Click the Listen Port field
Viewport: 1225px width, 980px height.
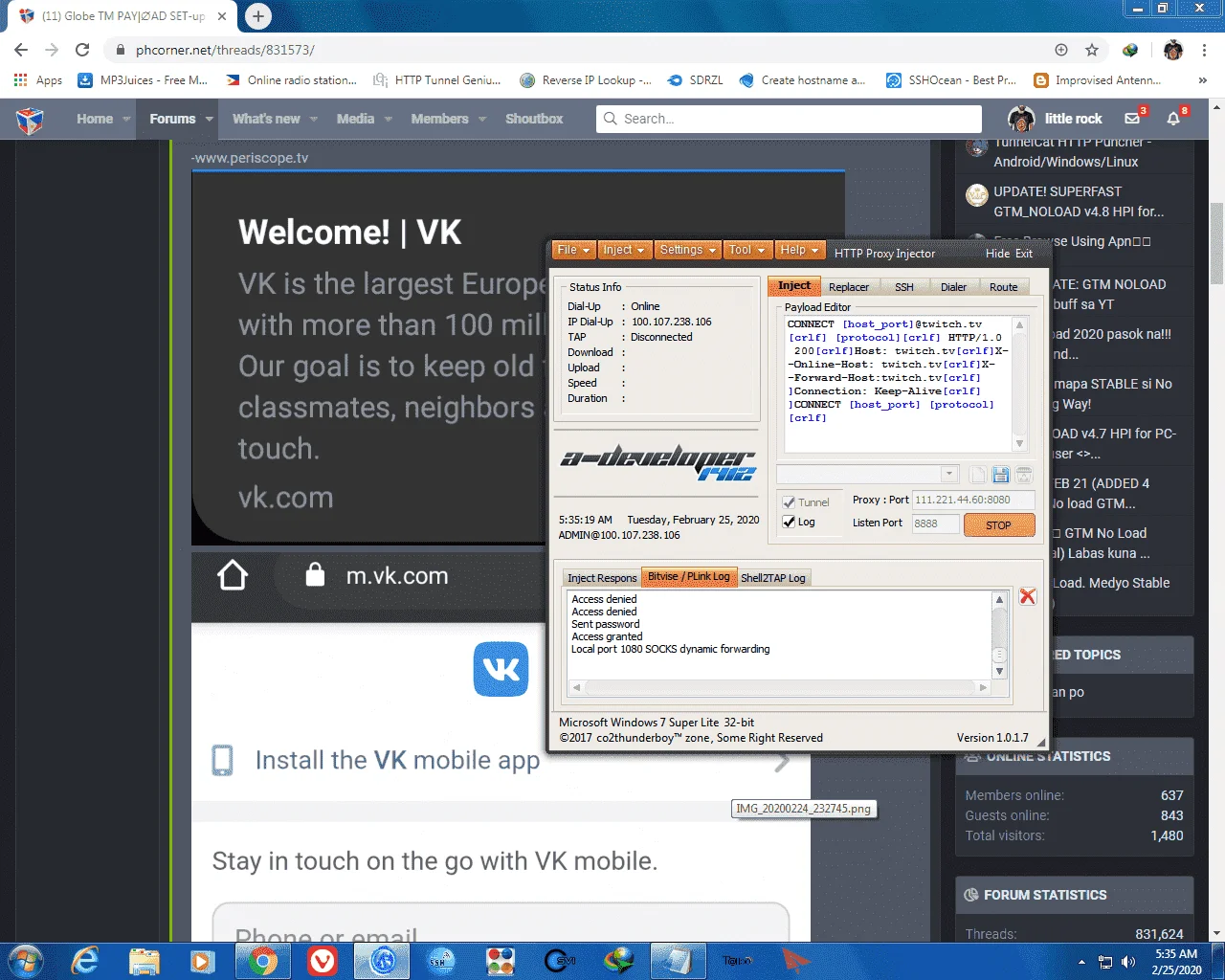935,523
